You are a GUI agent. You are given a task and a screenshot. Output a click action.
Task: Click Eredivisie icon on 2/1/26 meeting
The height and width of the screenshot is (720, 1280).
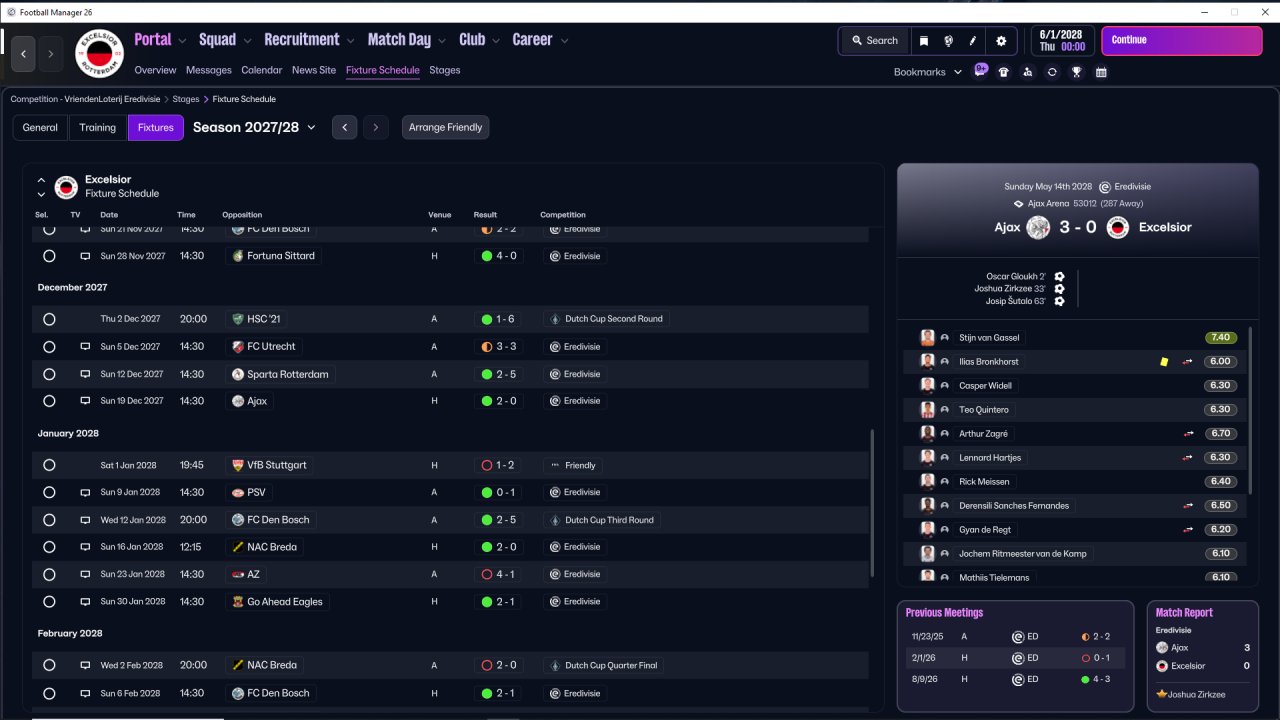1018,658
